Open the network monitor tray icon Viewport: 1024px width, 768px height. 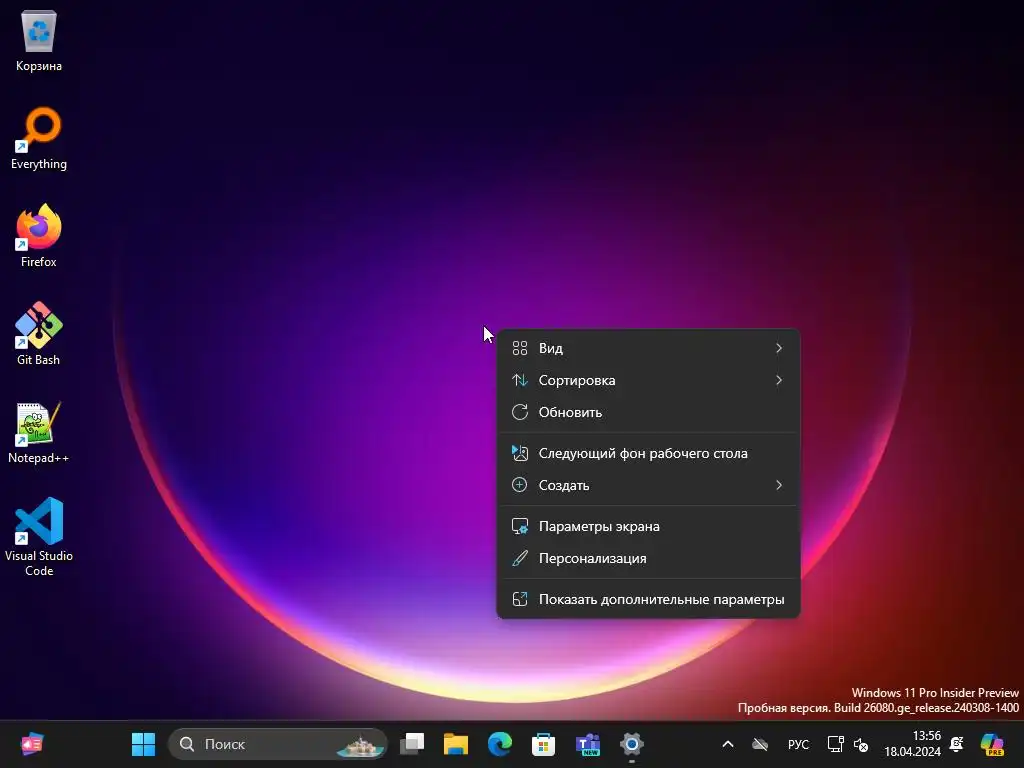click(x=835, y=744)
